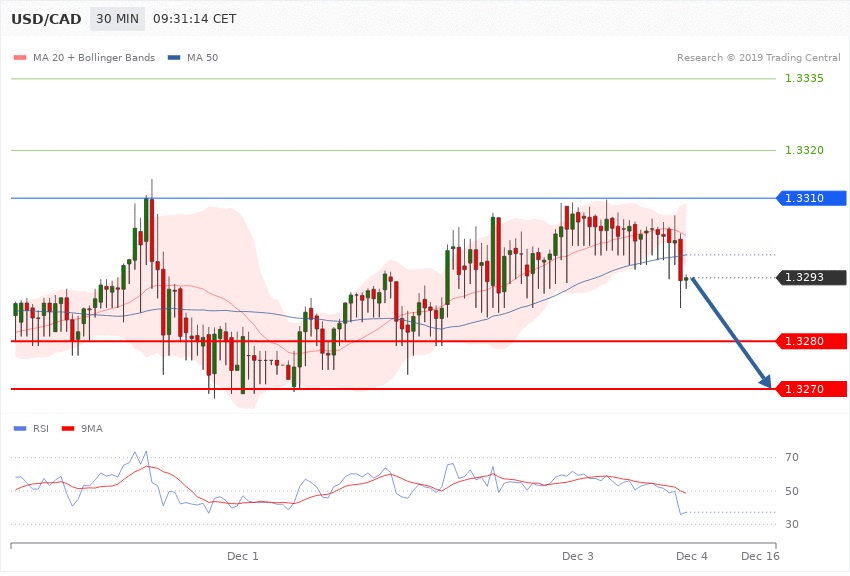This screenshot has height=576, width=850.
Task: Click the Dec 16 marker on time axis
Action: point(761,555)
